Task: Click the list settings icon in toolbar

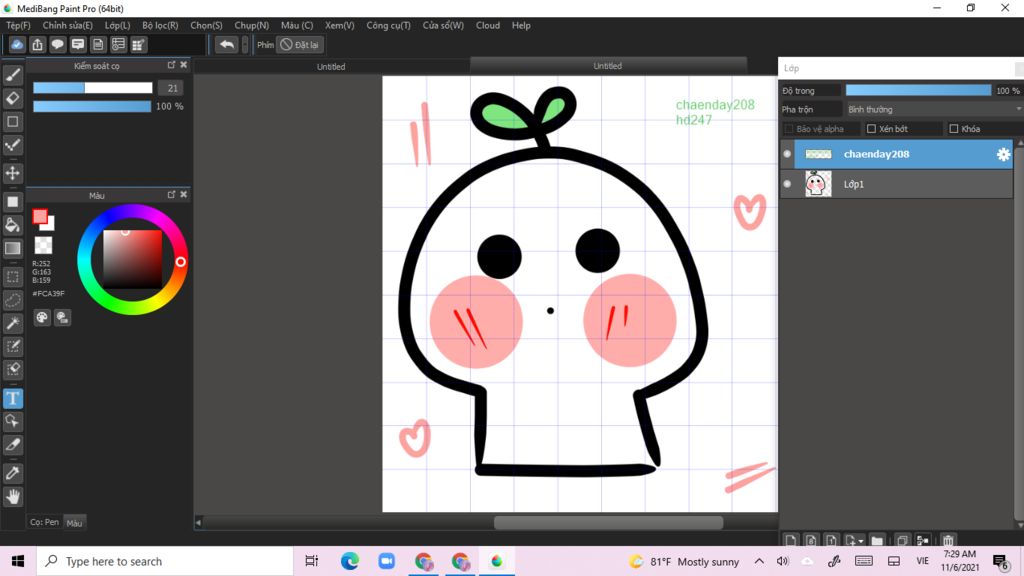Action: [x=118, y=44]
